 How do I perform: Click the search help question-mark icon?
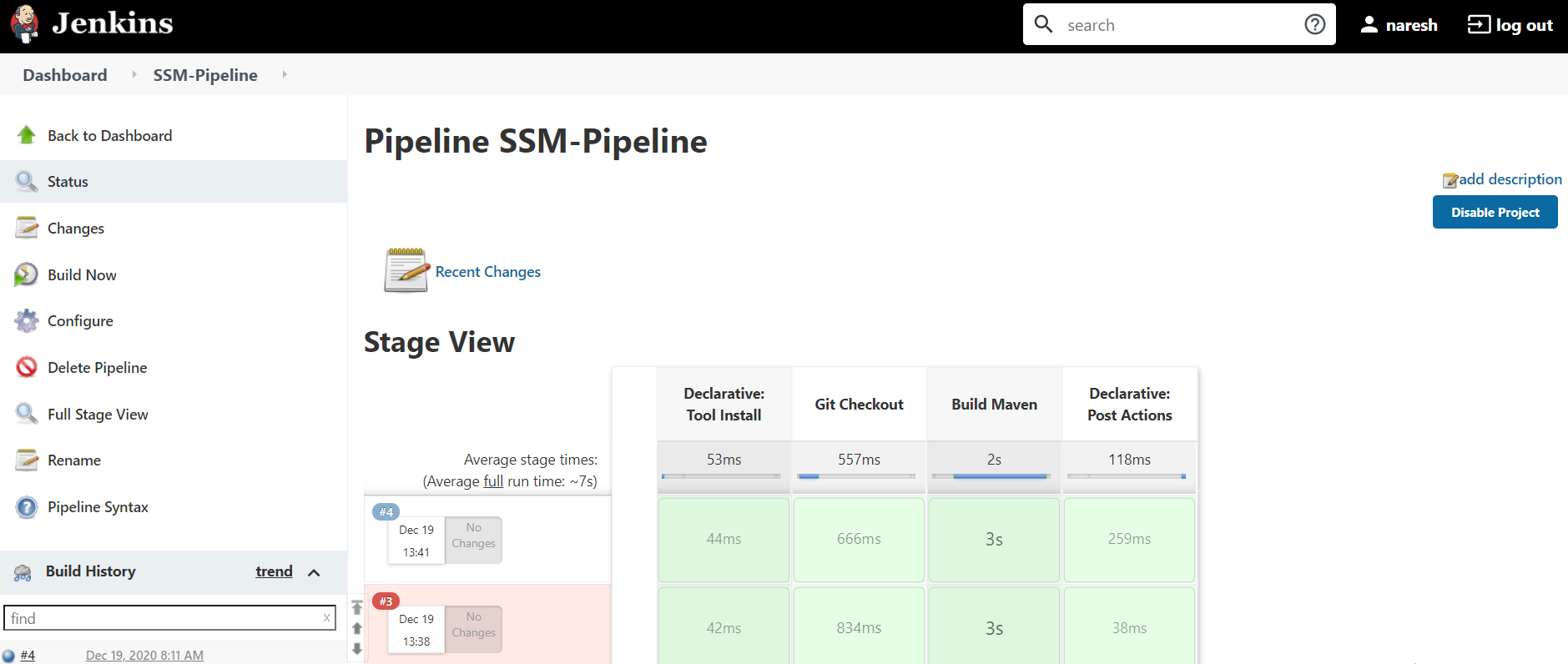tap(1314, 24)
